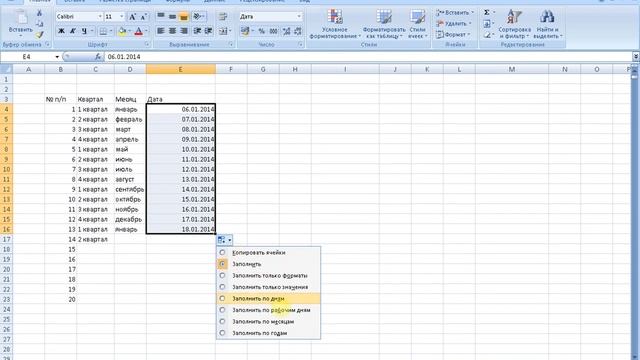Open the Формат cells menu
Viewport: 640px width, 360px height.
[x=453, y=35]
